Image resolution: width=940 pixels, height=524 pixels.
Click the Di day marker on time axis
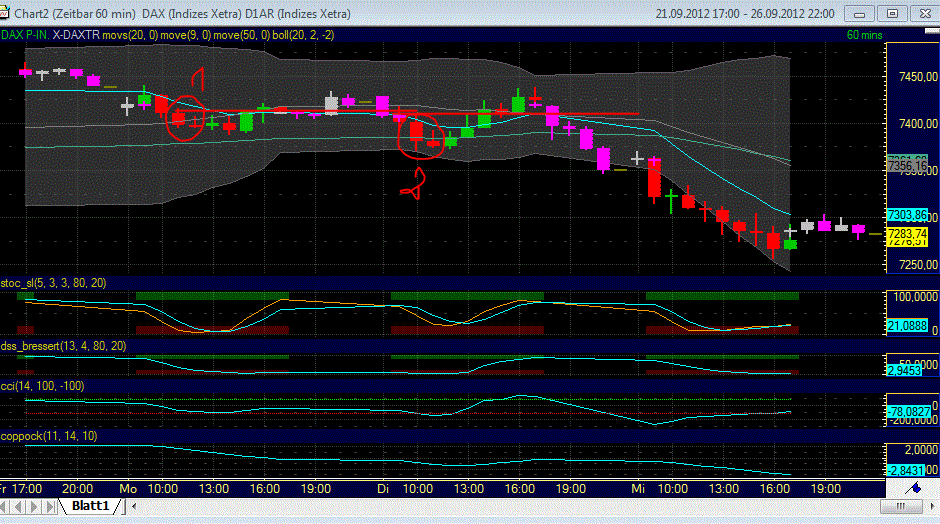point(383,489)
